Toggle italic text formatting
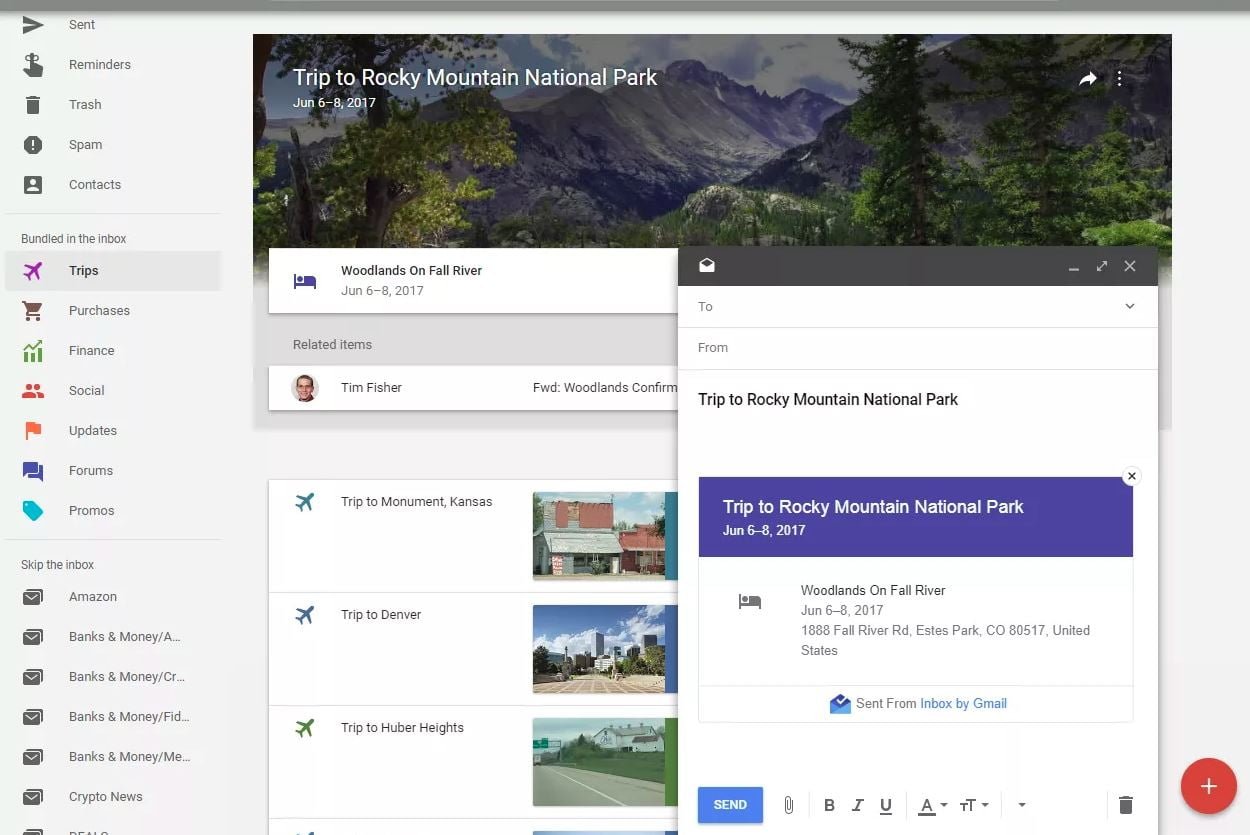The height and width of the screenshot is (835, 1250). (857, 805)
